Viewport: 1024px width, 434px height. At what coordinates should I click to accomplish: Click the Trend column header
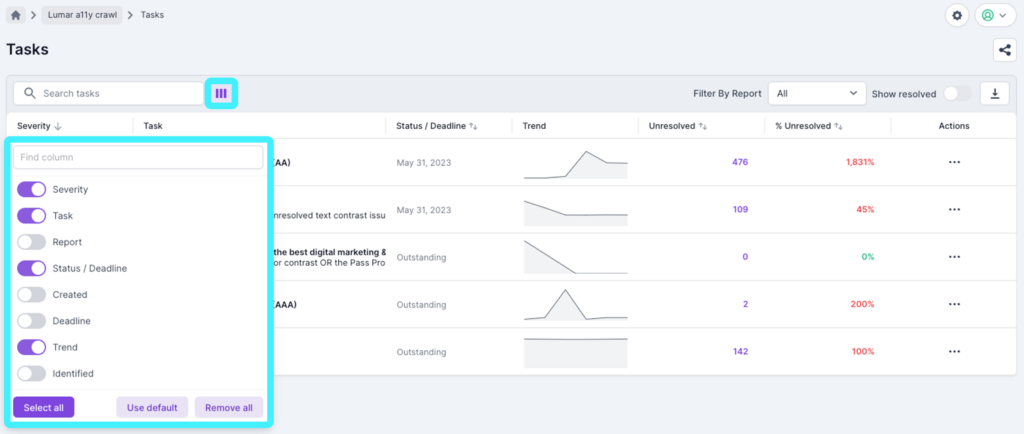[x=534, y=126]
